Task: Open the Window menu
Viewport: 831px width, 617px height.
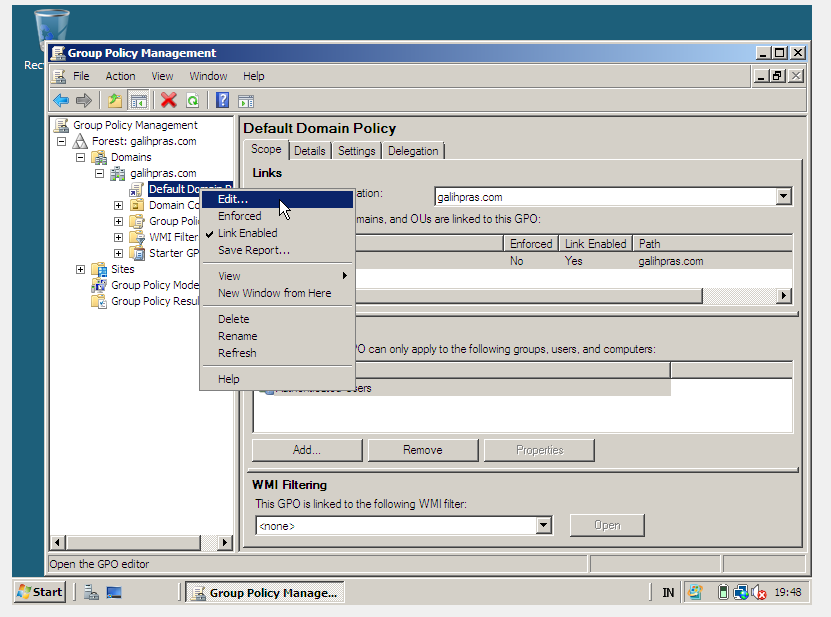Action: click(208, 76)
